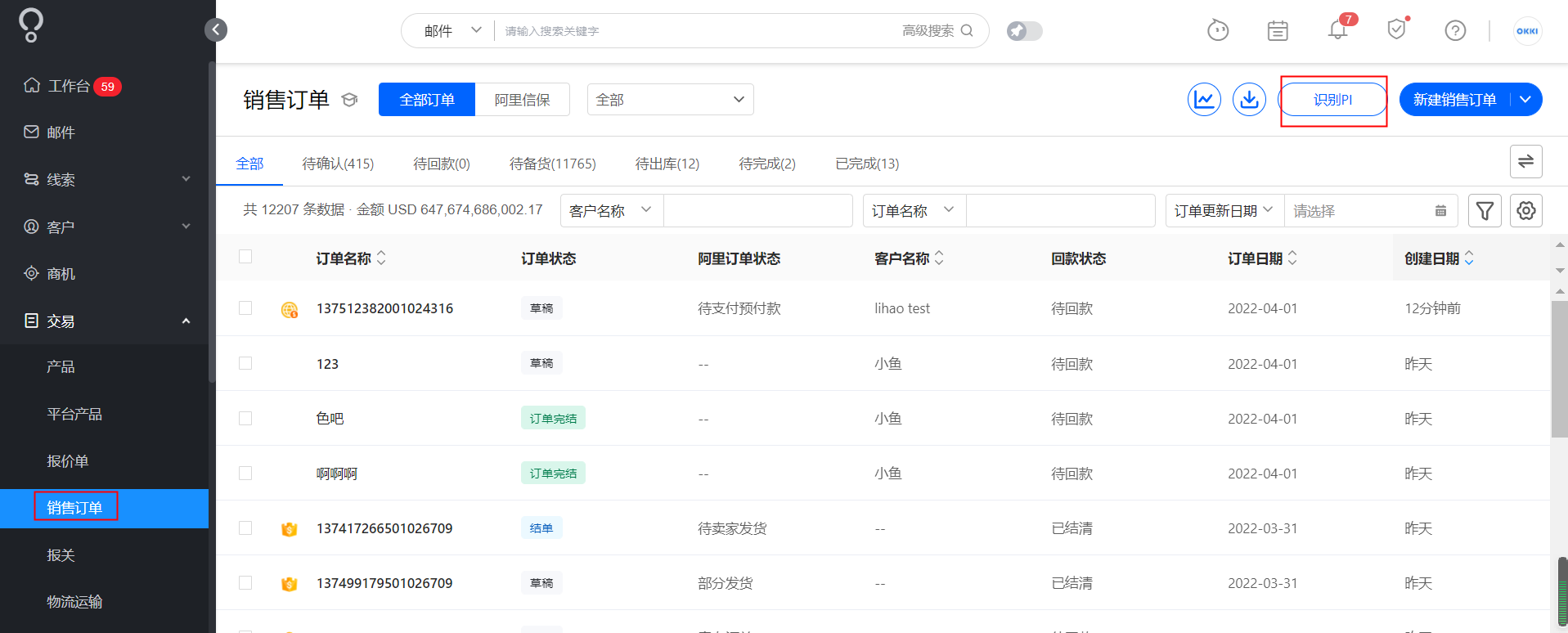Screen dimensions: 1568x633
Task: Sort by 订单名称 column arrows
Action: pyautogui.click(x=381, y=258)
